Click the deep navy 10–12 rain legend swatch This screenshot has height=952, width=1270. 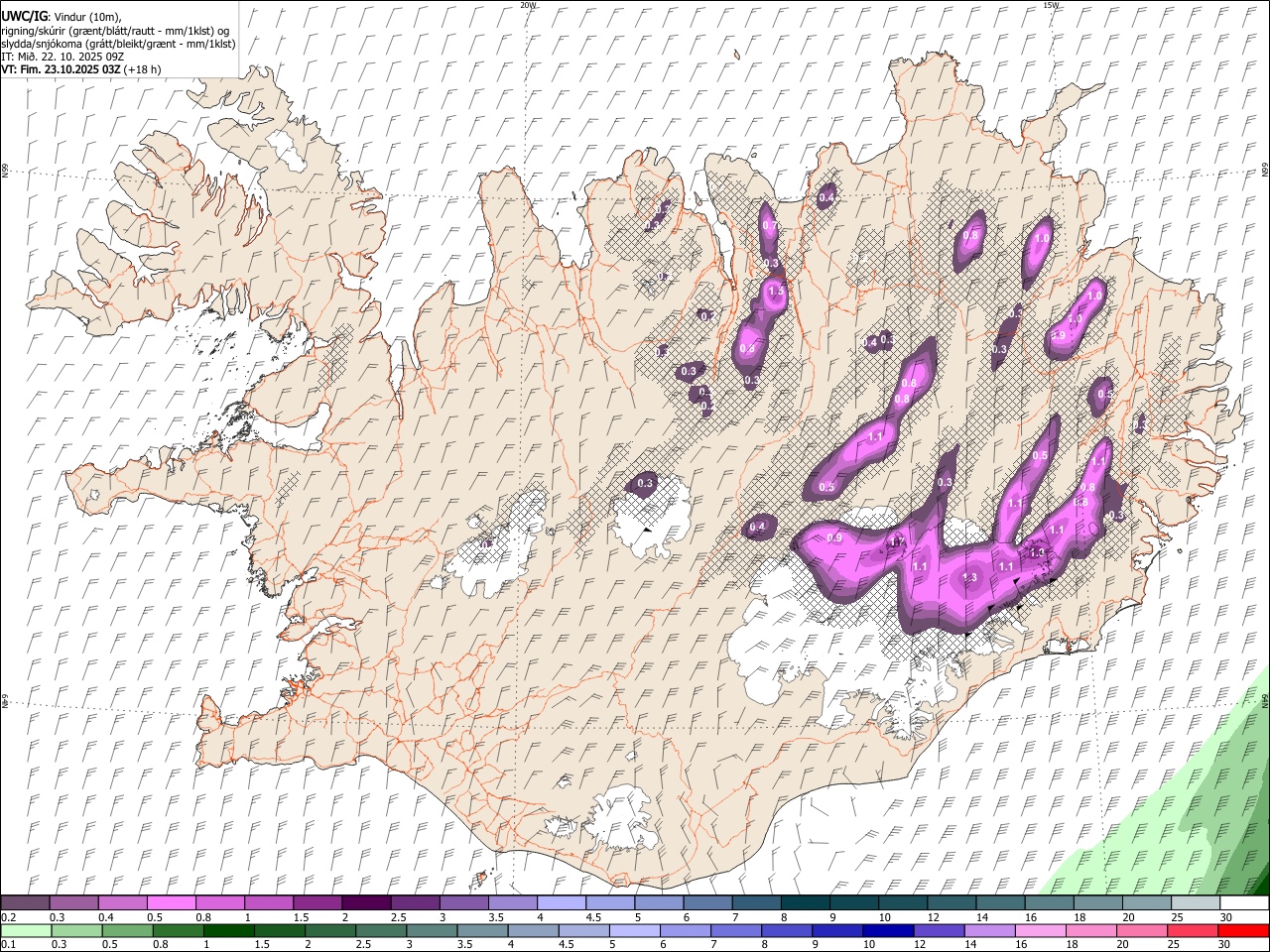coord(888,930)
